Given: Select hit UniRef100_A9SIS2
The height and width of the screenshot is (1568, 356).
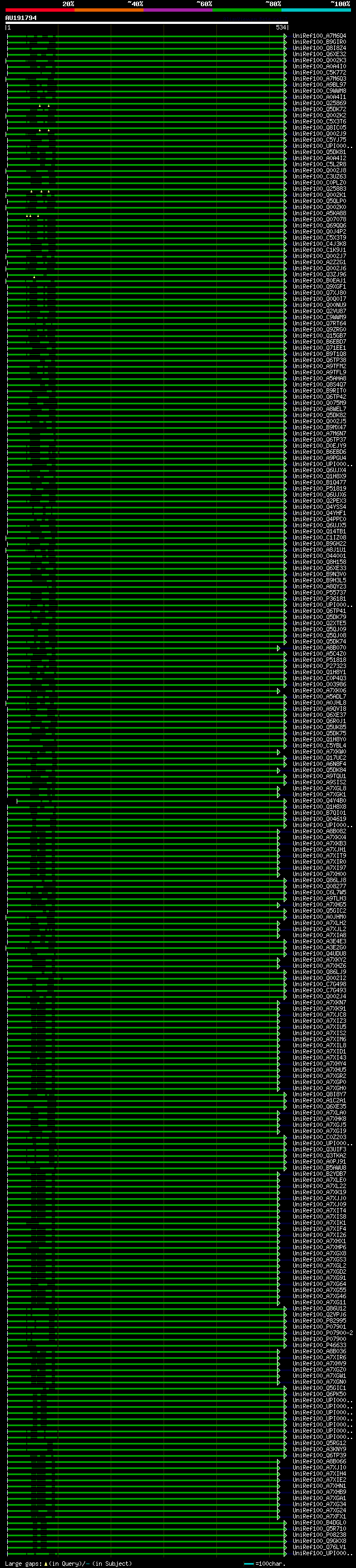Looking at the screenshot, I should [319, 782].
